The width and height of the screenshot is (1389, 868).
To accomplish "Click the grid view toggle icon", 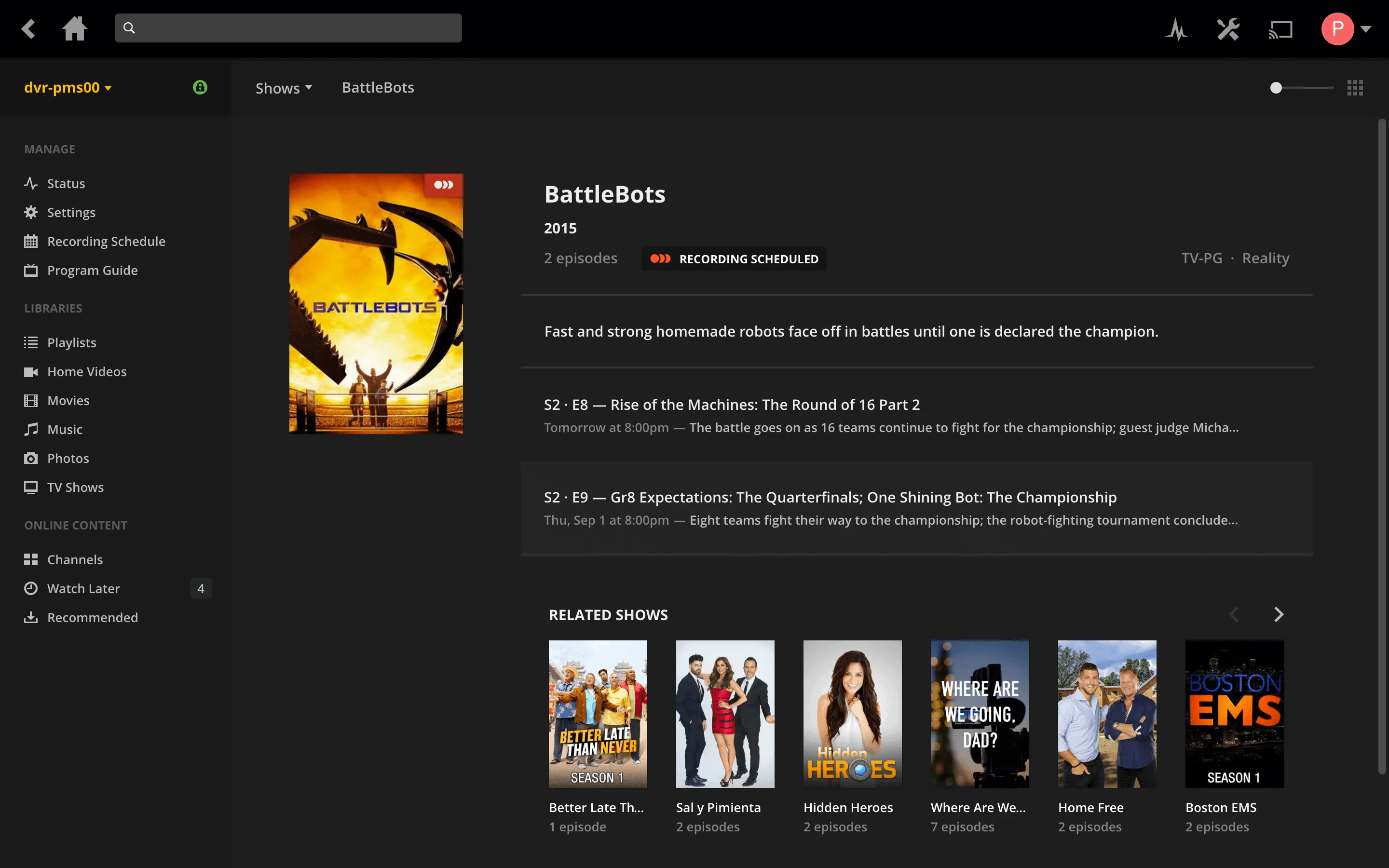I will [x=1355, y=88].
